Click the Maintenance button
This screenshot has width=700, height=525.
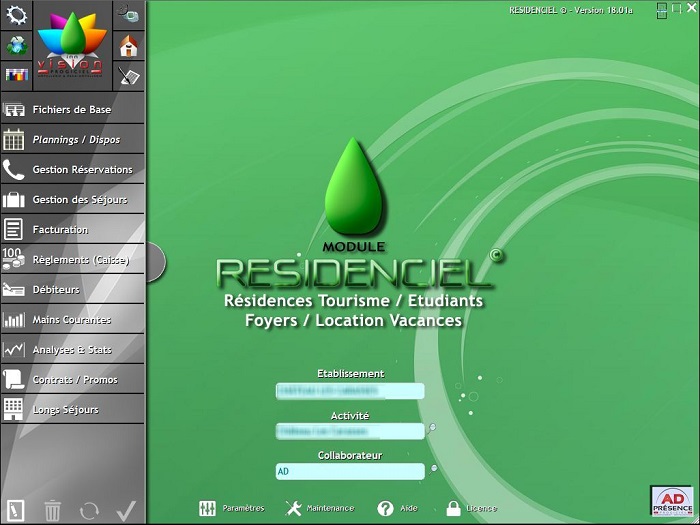point(320,508)
